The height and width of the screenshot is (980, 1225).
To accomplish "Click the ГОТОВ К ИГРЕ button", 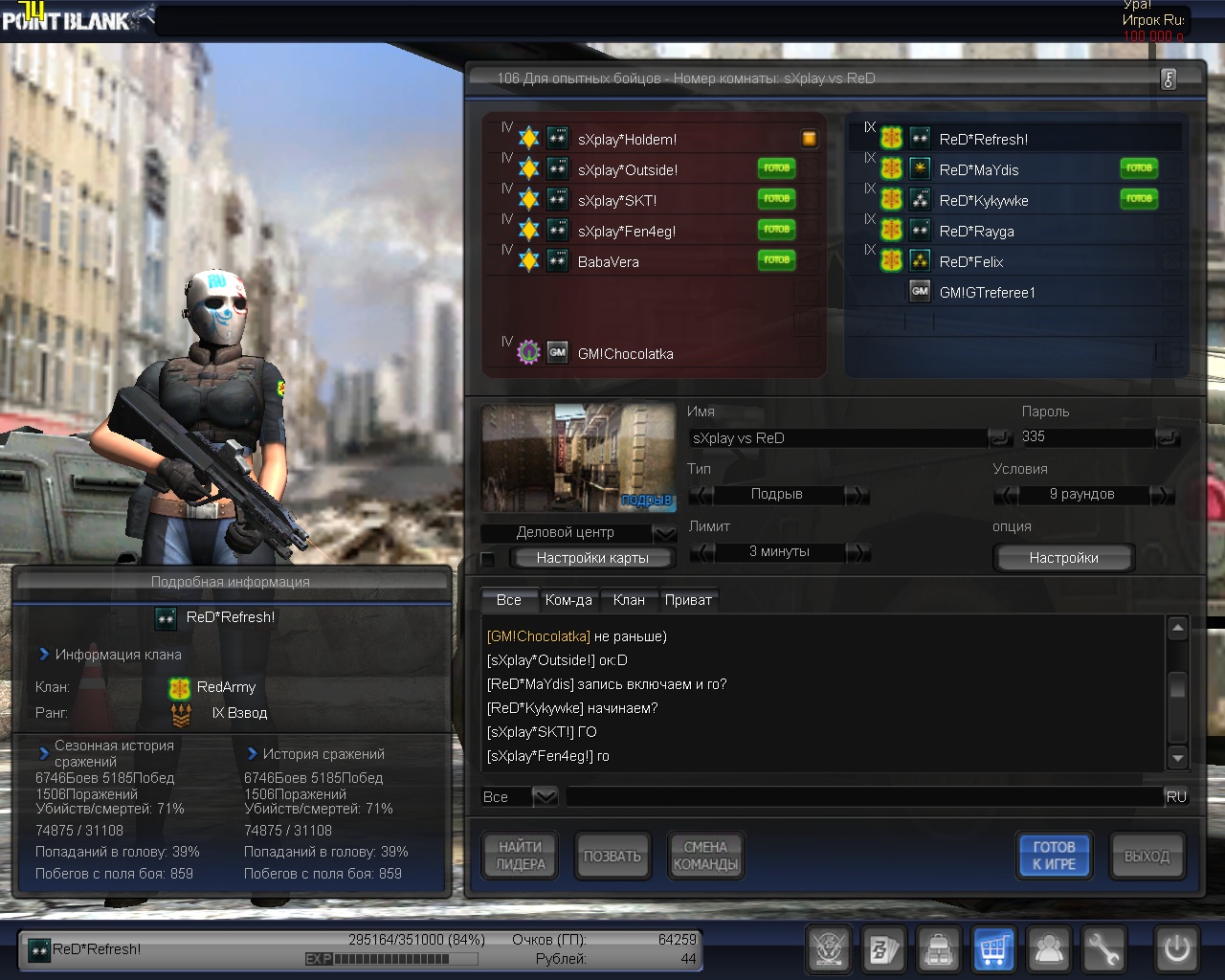I will 1054,855.
